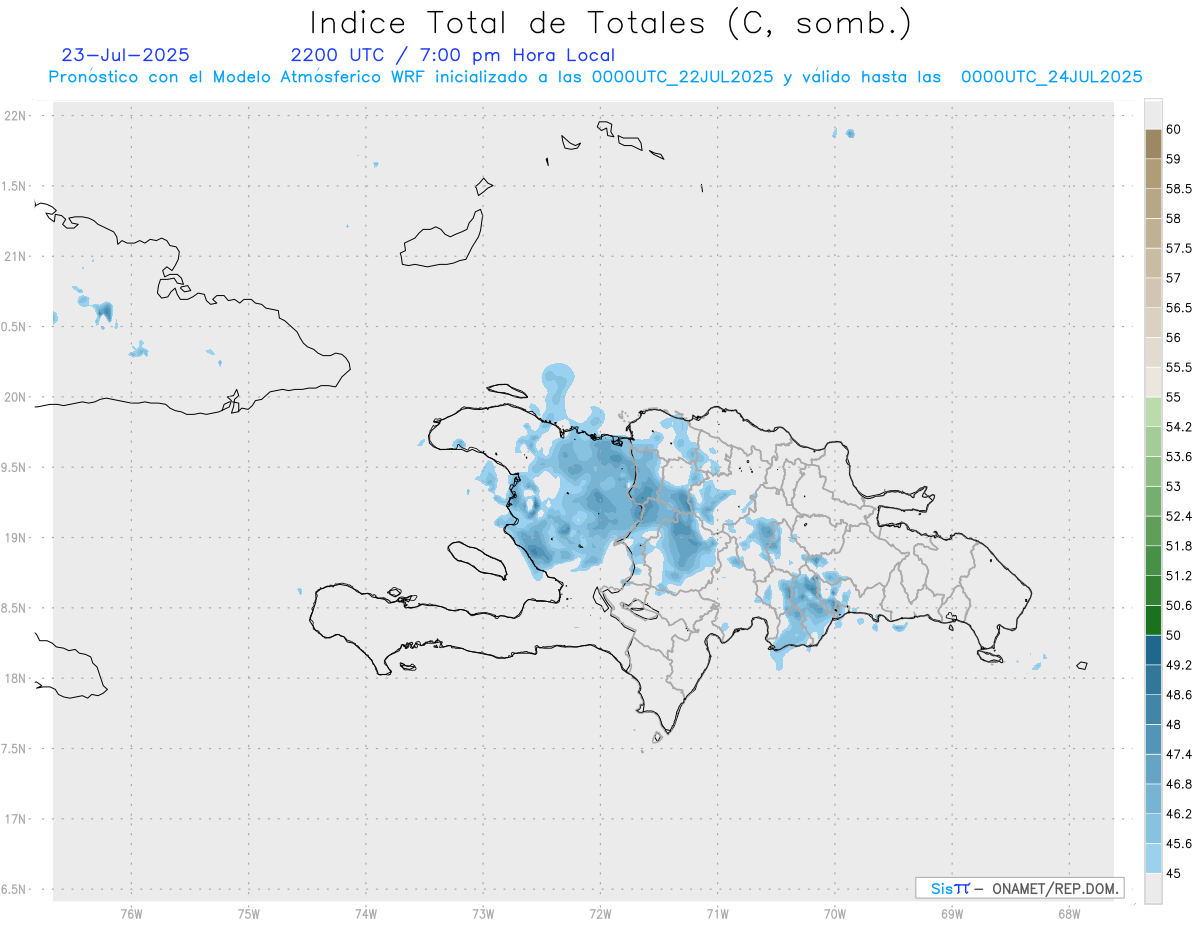Click the "70W" longitude label
Viewport: 1200px width, 927px height.
click(x=835, y=914)
